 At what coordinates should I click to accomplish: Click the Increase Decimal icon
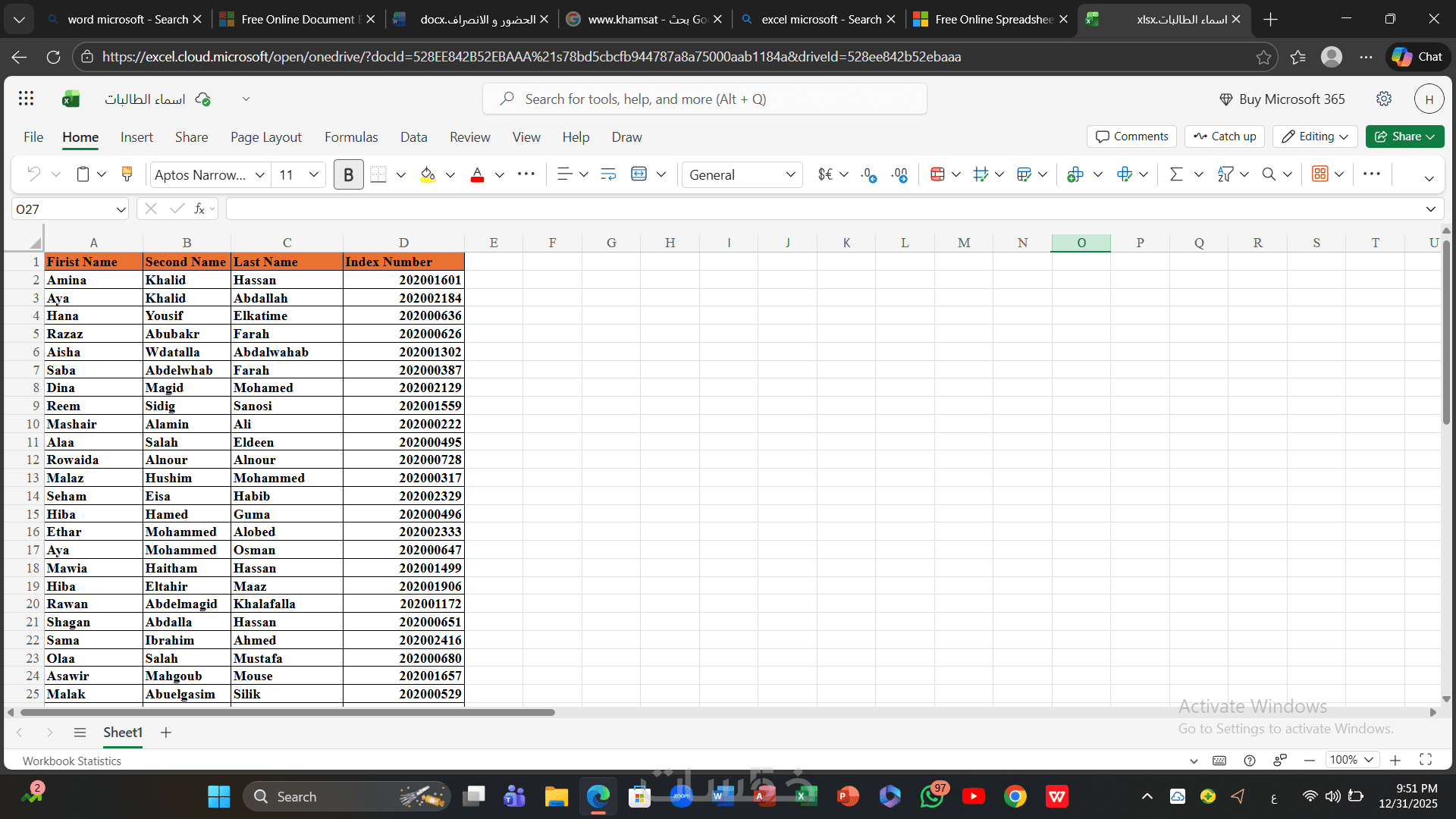869,174
